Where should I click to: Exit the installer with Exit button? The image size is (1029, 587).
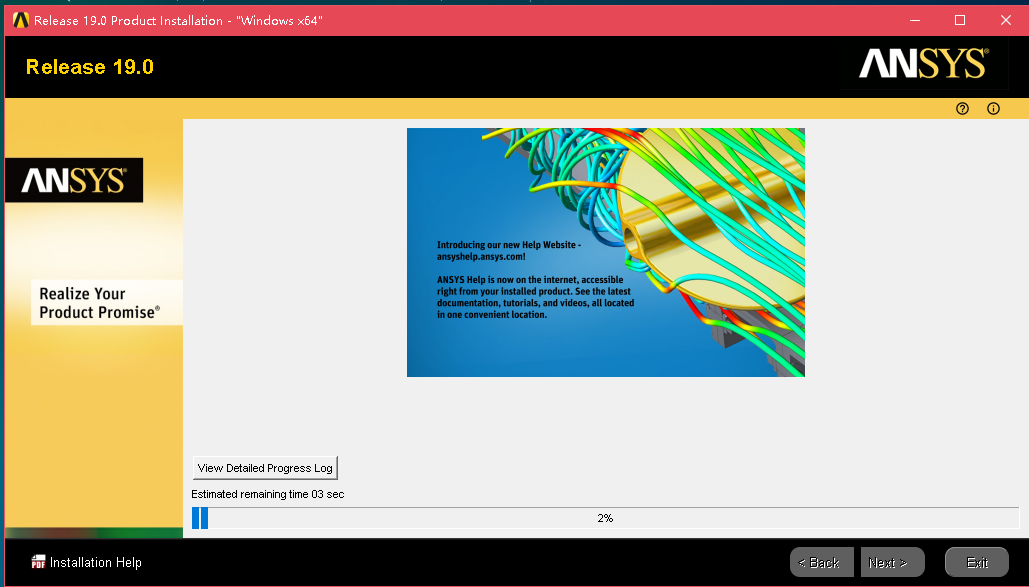(x=976, y=563)
